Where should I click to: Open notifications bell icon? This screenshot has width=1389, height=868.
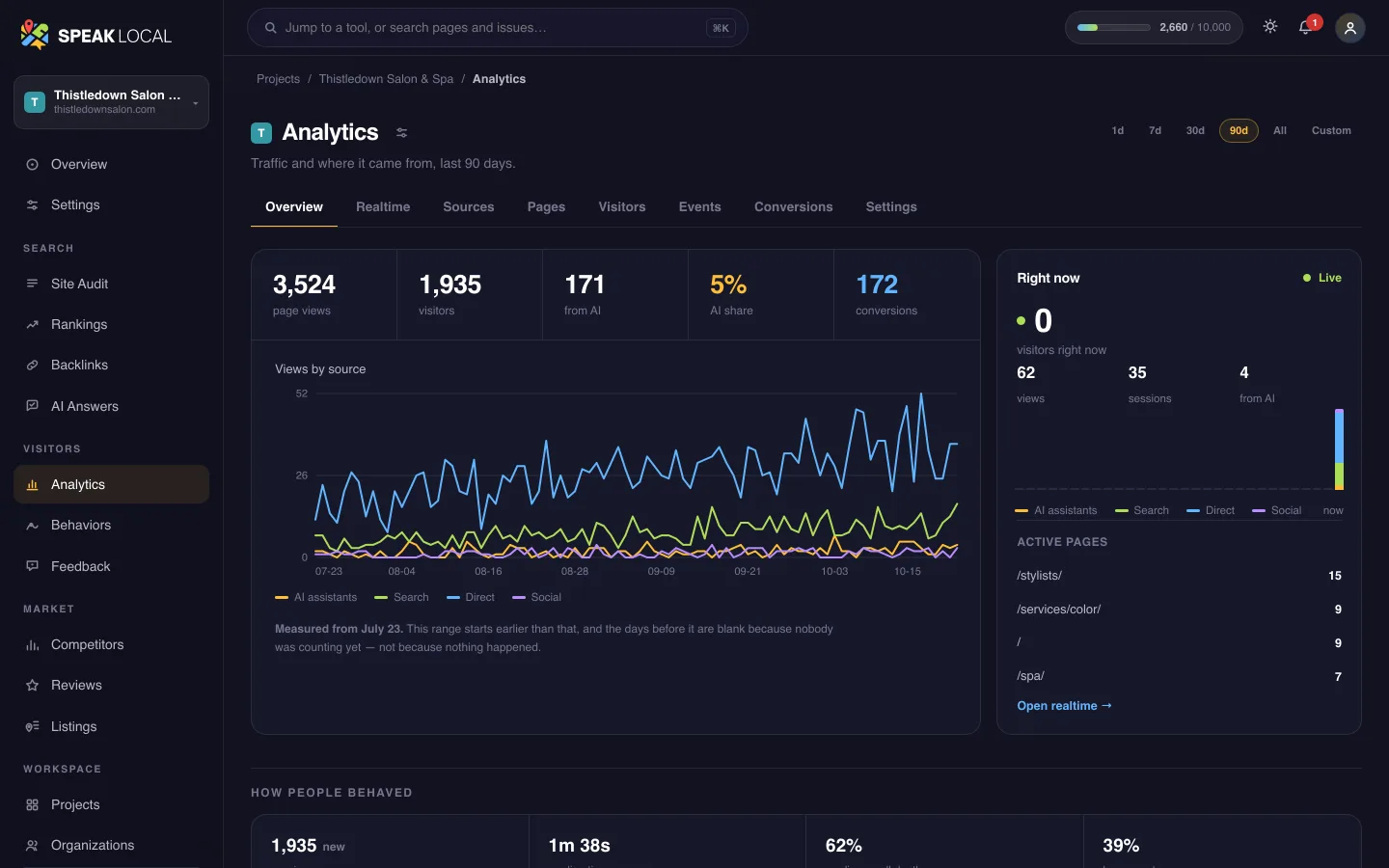pos(1306,27)
